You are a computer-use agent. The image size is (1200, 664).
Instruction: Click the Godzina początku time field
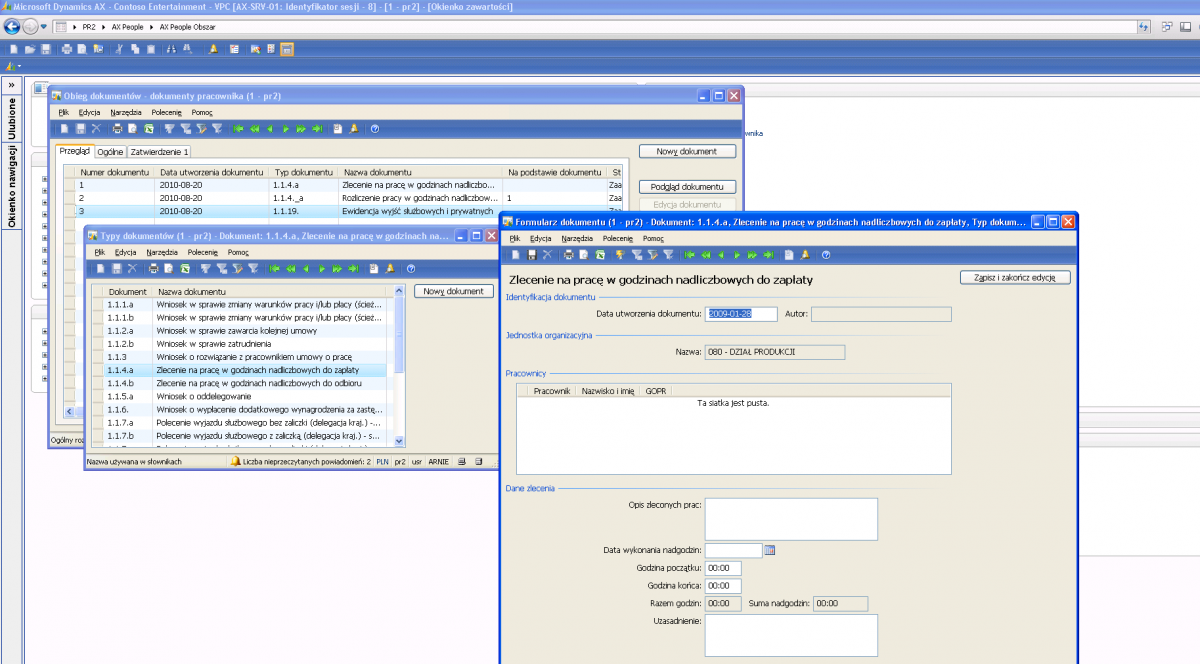tap(722, 568)
